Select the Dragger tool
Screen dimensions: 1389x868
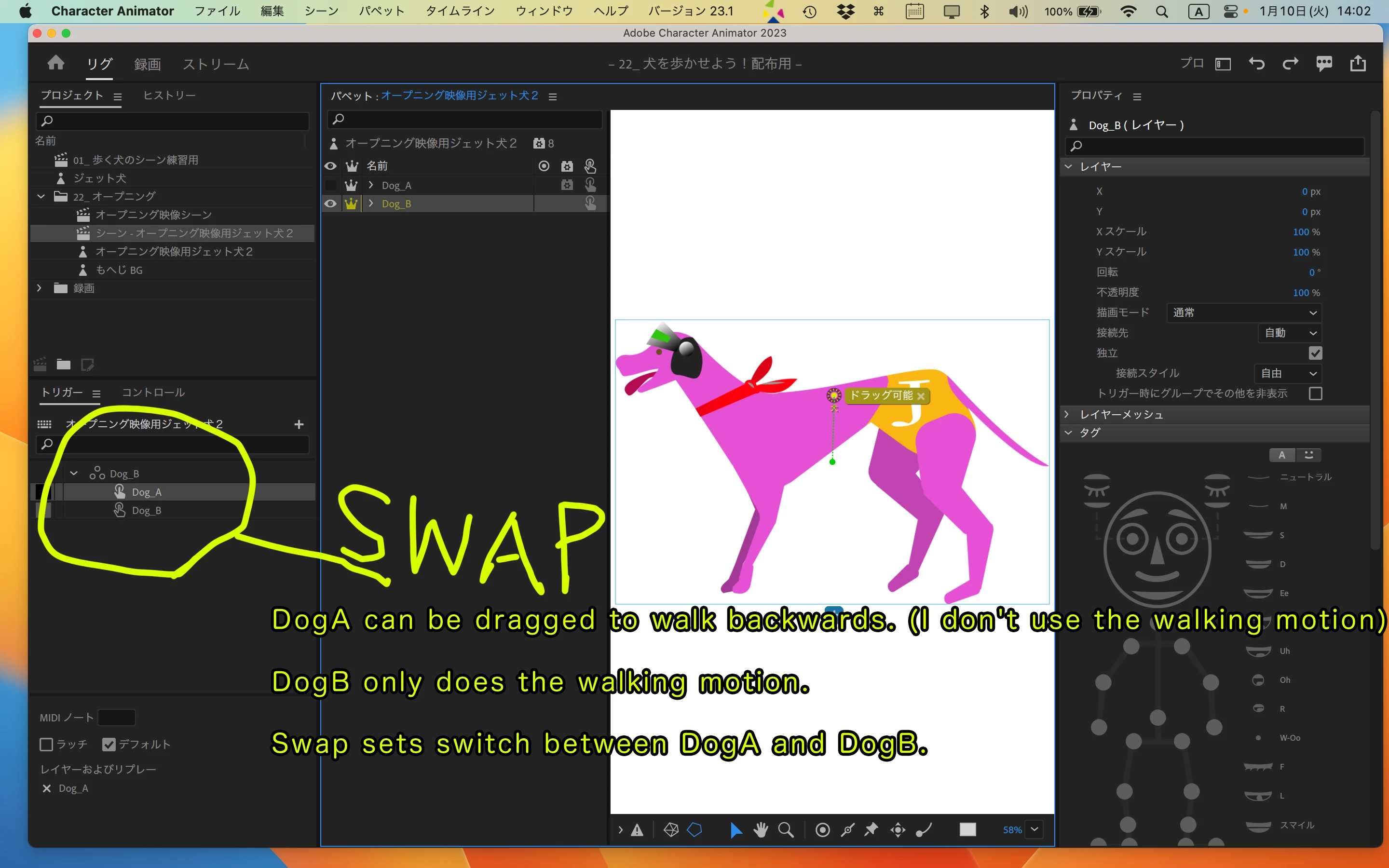[898, 829]
